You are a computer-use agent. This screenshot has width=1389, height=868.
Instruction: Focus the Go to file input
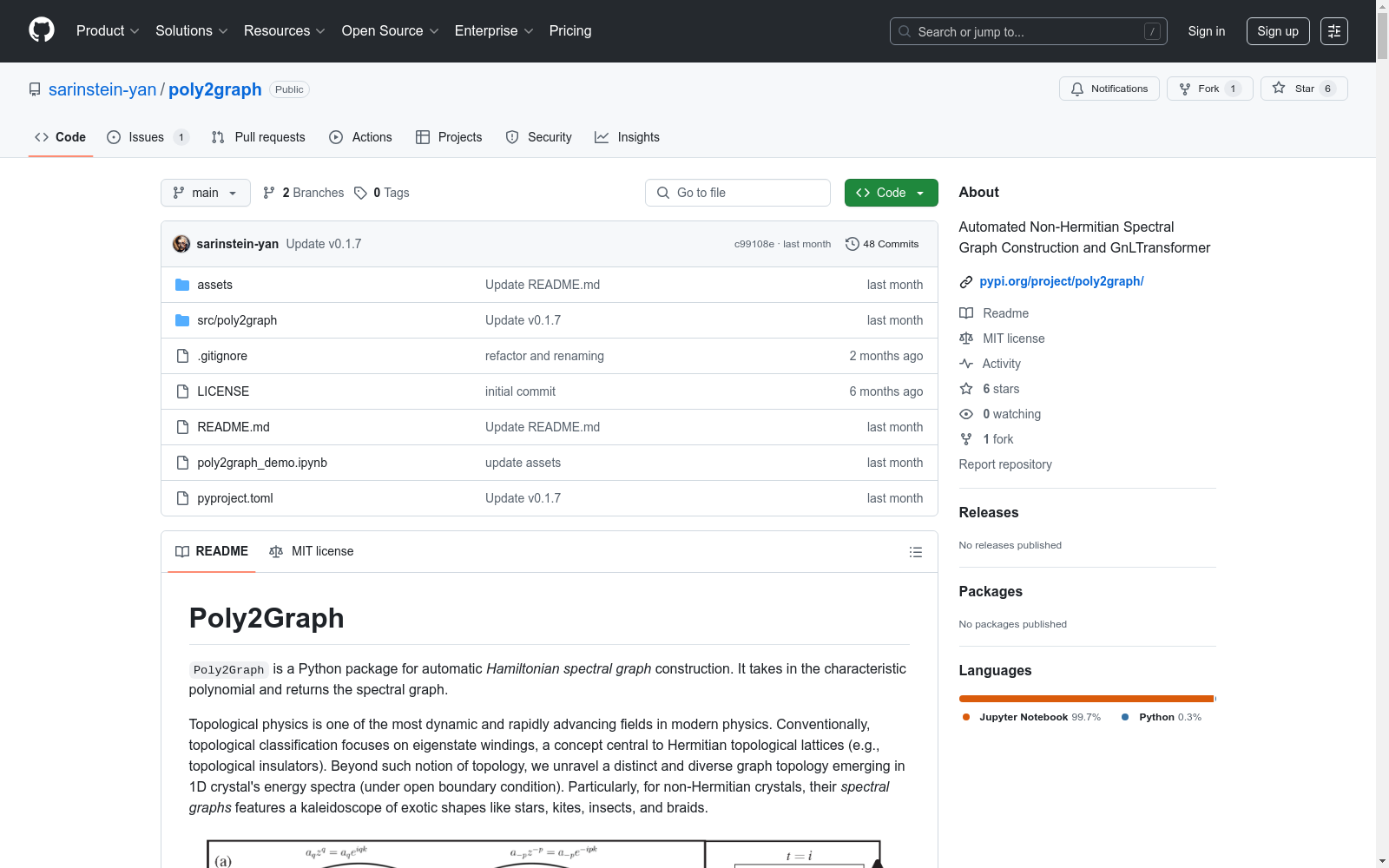(738, 193)
